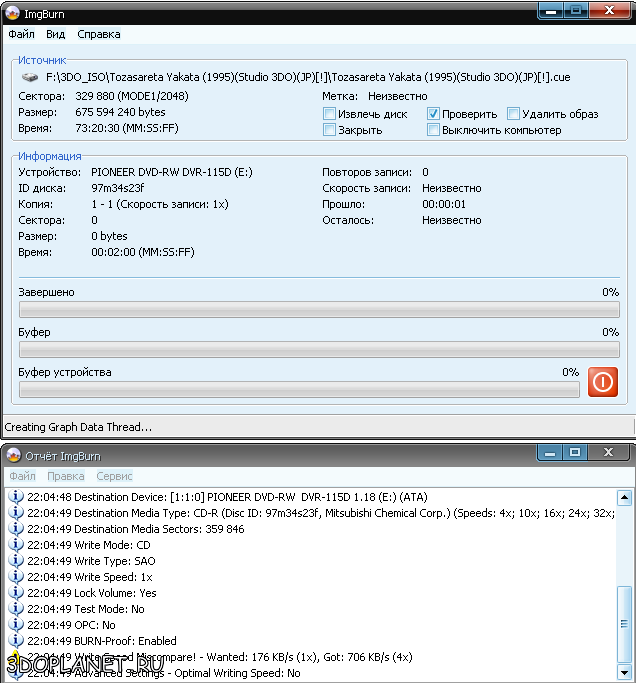Open the Файл menu in ImgBurn

[x=21, y=34]
